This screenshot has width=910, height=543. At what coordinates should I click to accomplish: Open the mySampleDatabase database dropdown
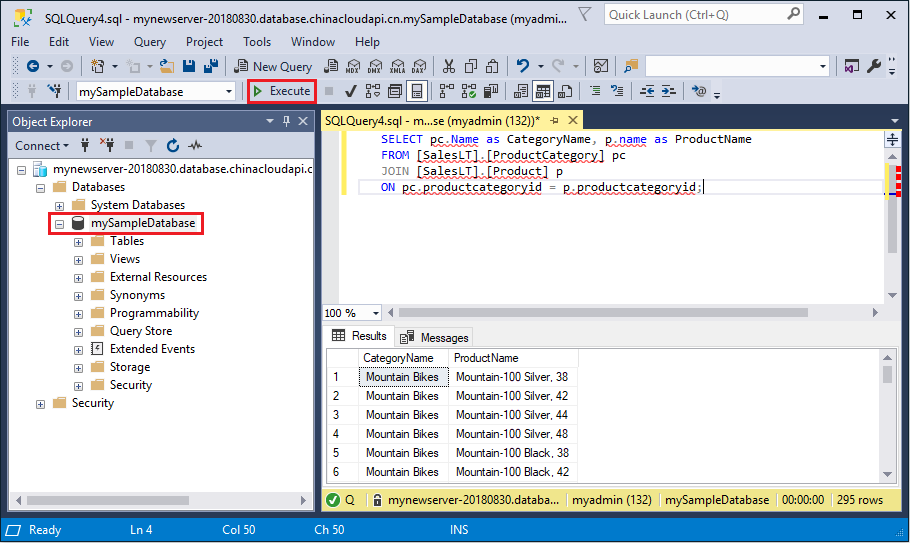tap(229, 92)
